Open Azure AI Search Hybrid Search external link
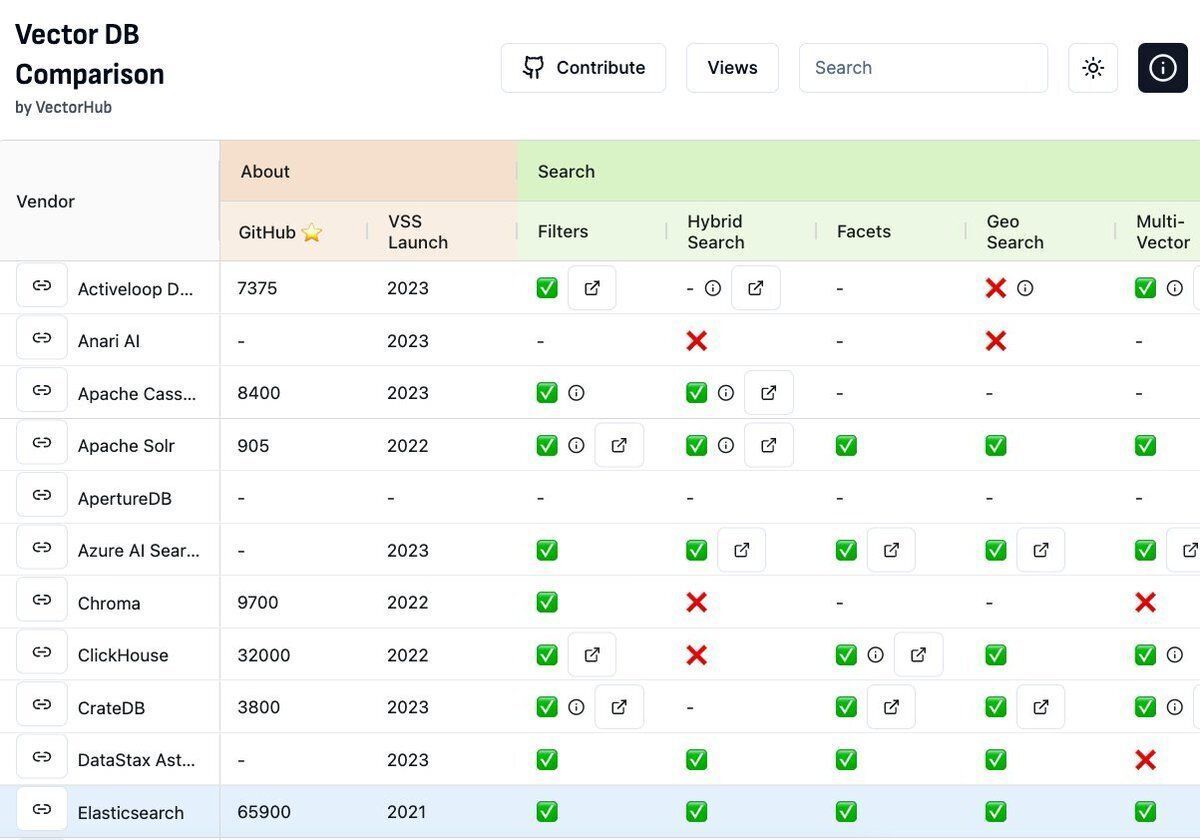 tap(741, 550)
